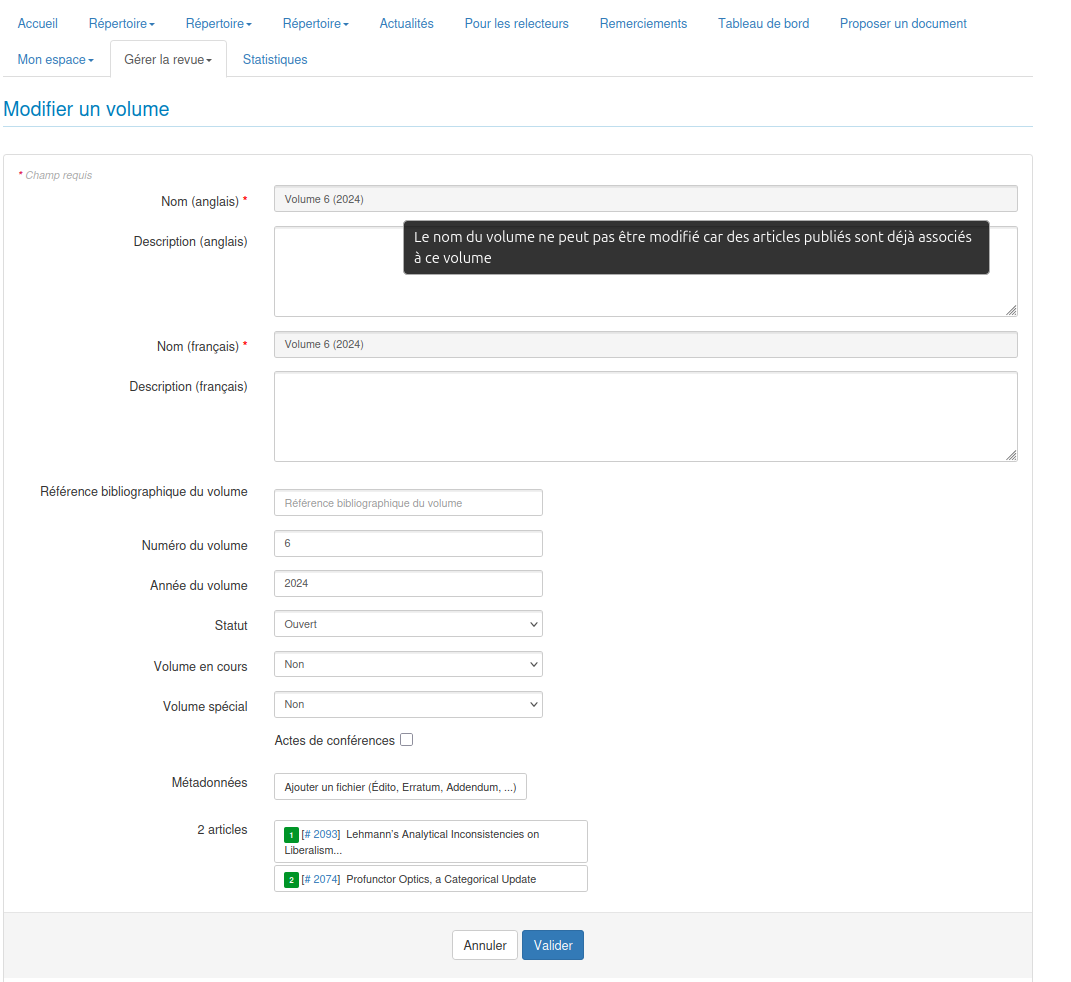The width and height of the screenshot is (1071, 982).
Task: Switch to the Statistiques tab
Action: [275, 60]
